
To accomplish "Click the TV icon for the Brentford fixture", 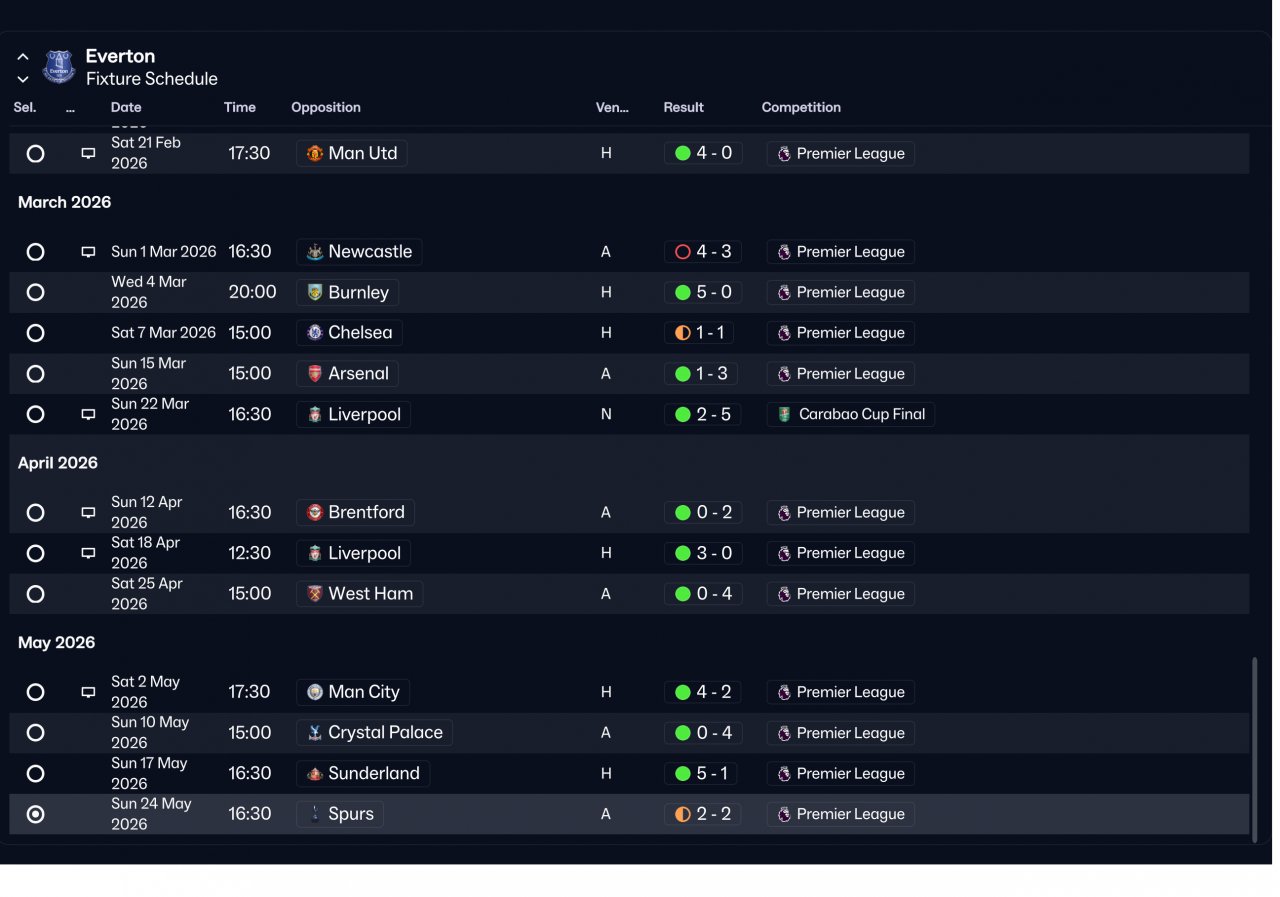I will (88, 513).
